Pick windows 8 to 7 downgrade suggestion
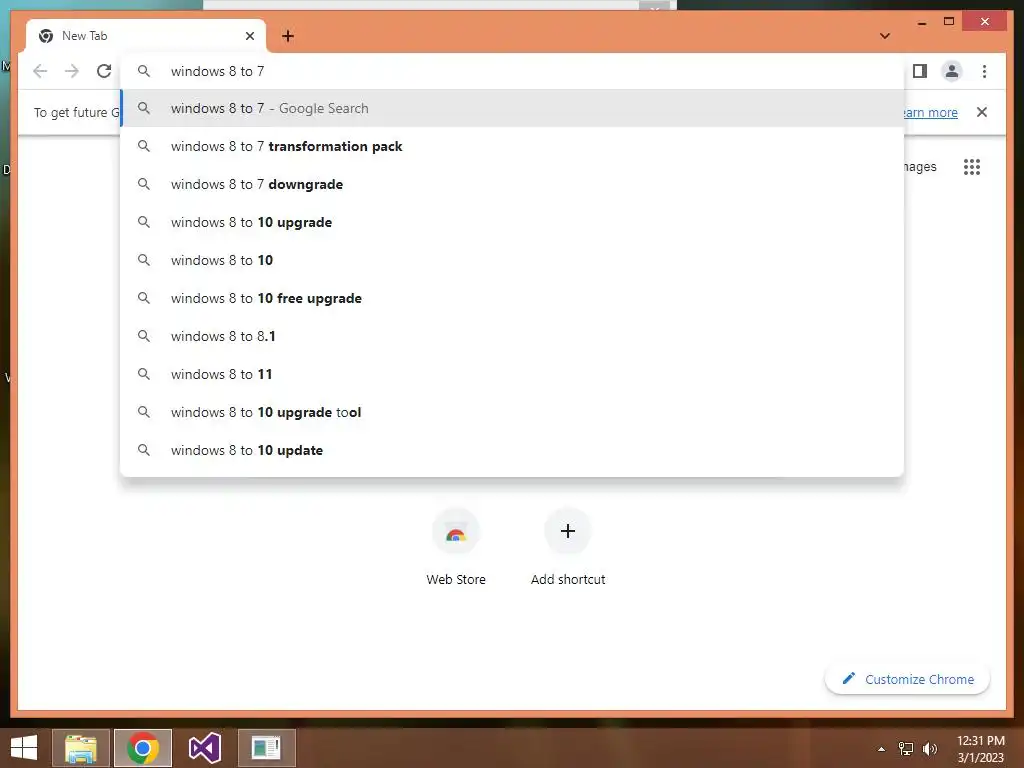This screenshot has height=768, width=1024. point(513,184)
